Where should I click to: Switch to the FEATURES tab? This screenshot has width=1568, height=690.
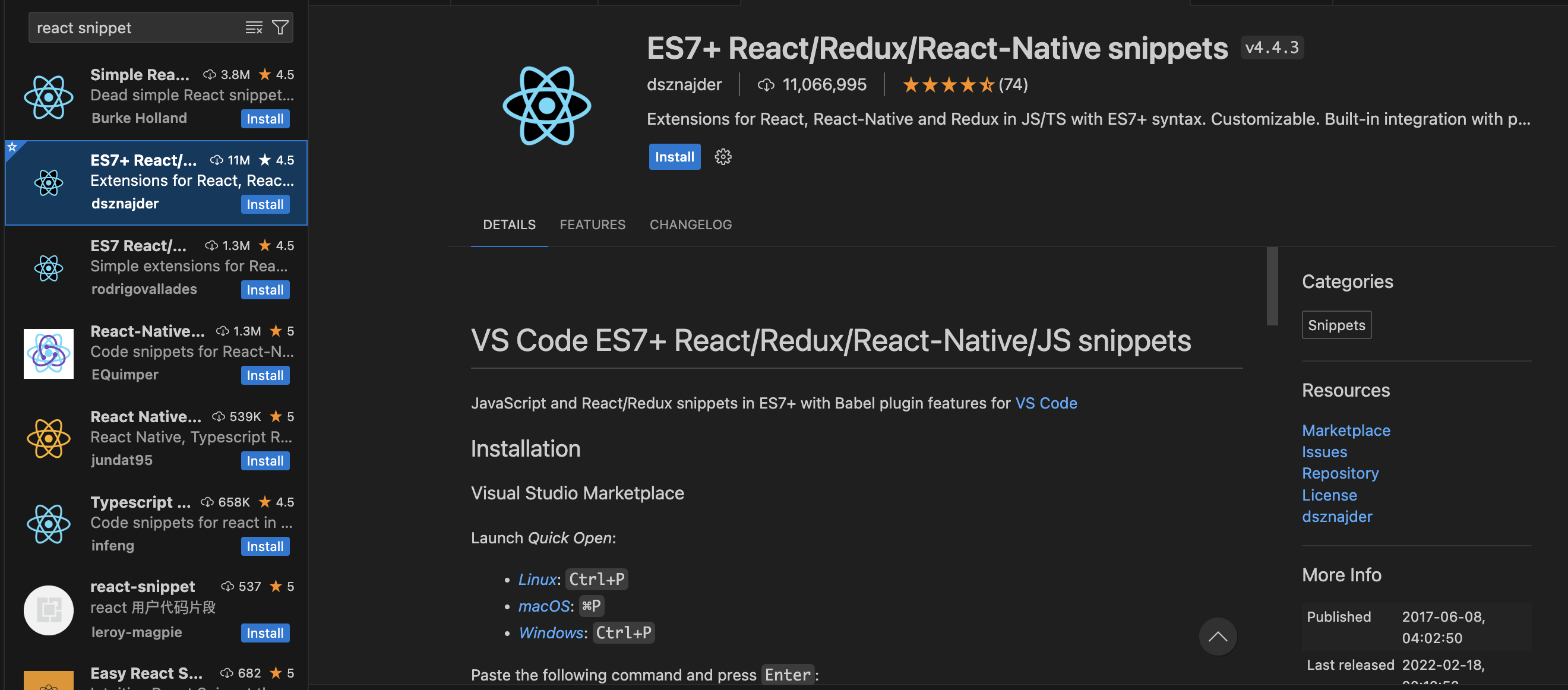coord(592,224)
